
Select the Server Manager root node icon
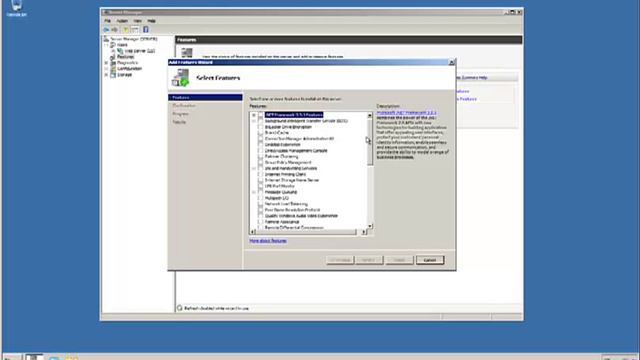[x=106, y=39]
